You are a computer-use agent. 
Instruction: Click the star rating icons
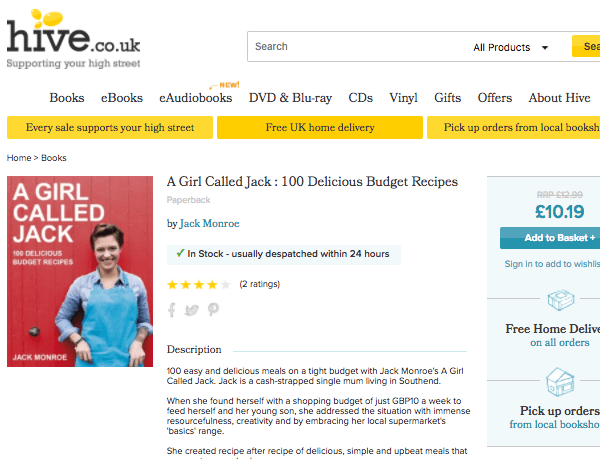[199, 285]
